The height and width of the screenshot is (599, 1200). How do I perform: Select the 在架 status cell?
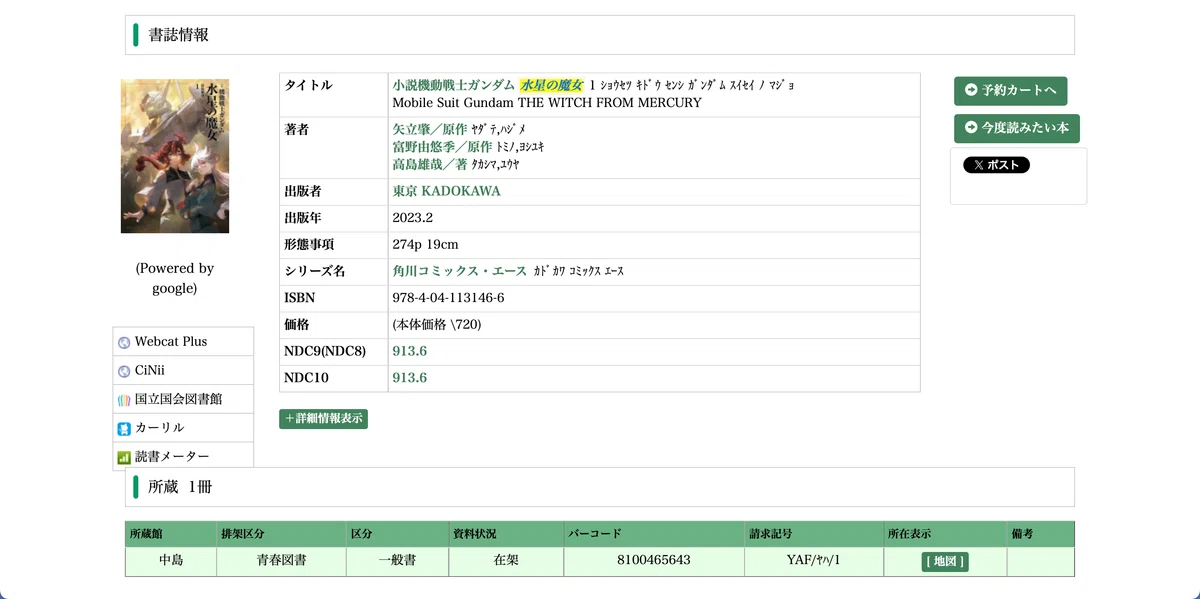pyautogui.click(x=506, y=561)
